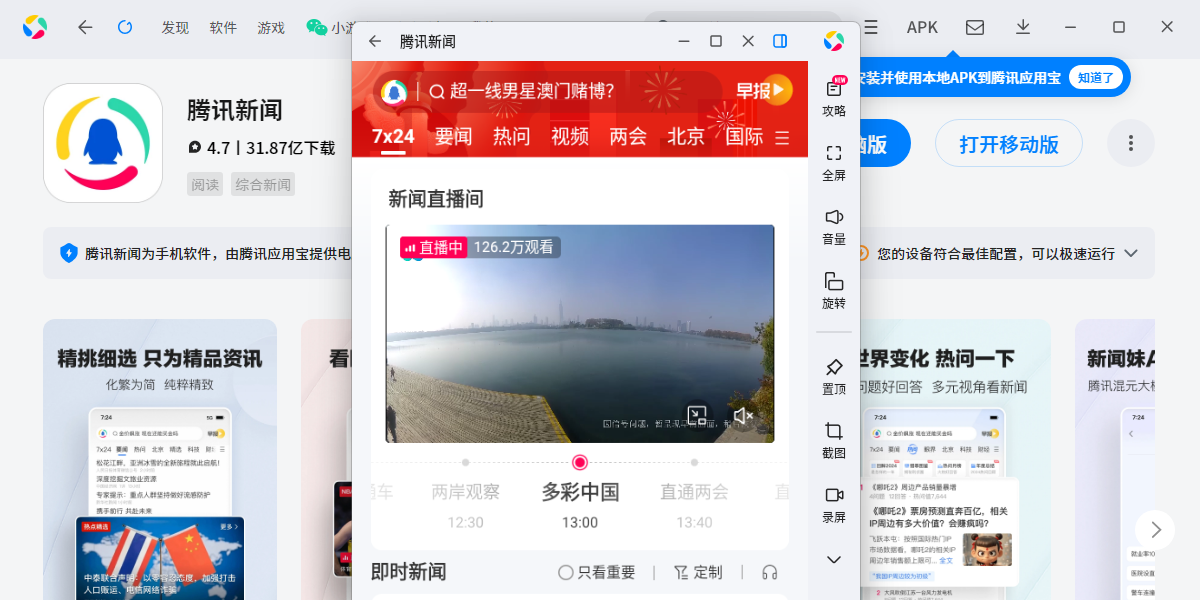Viewport: 1200px width, 600px height.
Task: Select the 截图 (screenshot) icon in the sidebar
Action: click(833, 430)
